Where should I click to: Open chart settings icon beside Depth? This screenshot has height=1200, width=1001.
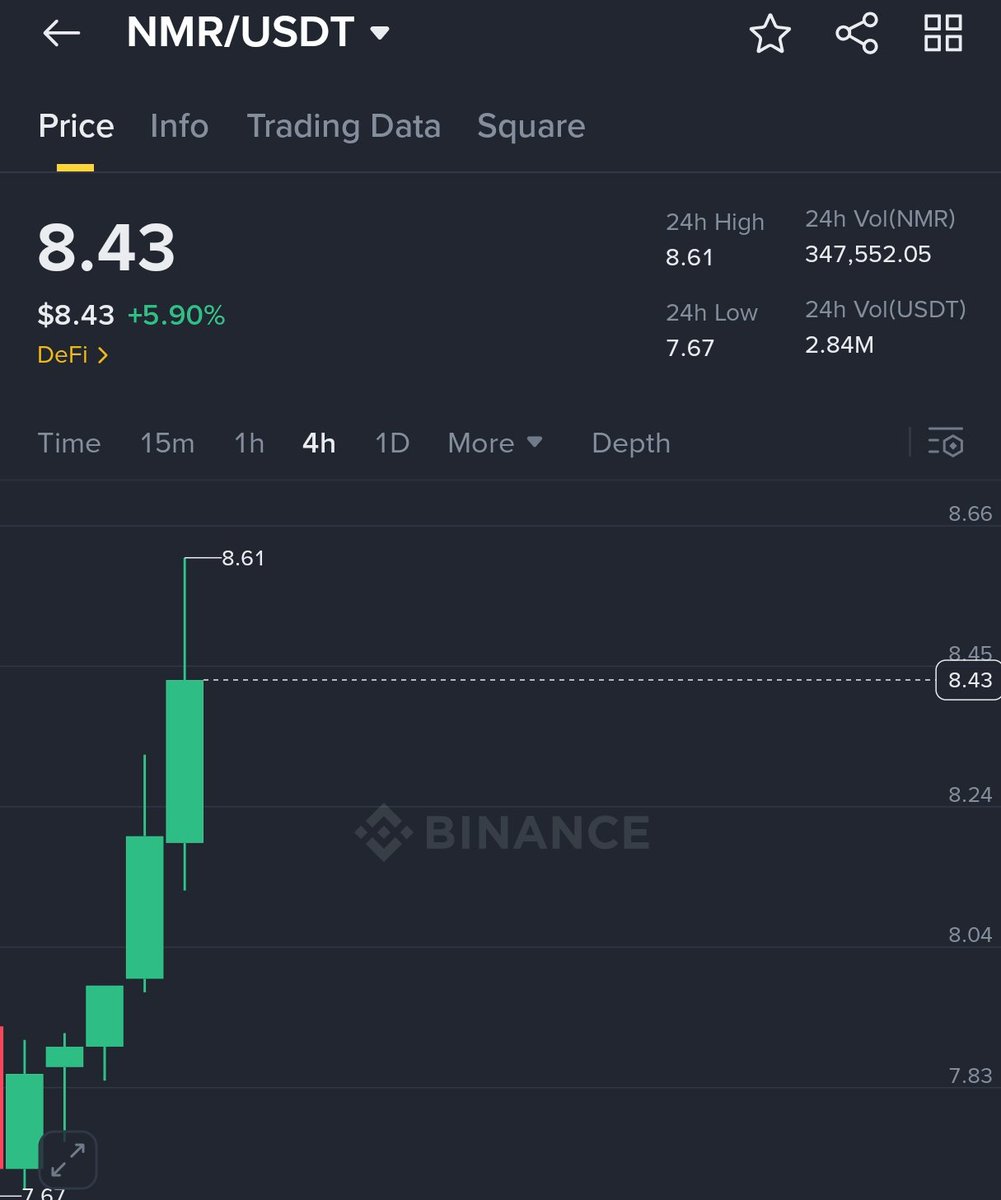(946, 442)
